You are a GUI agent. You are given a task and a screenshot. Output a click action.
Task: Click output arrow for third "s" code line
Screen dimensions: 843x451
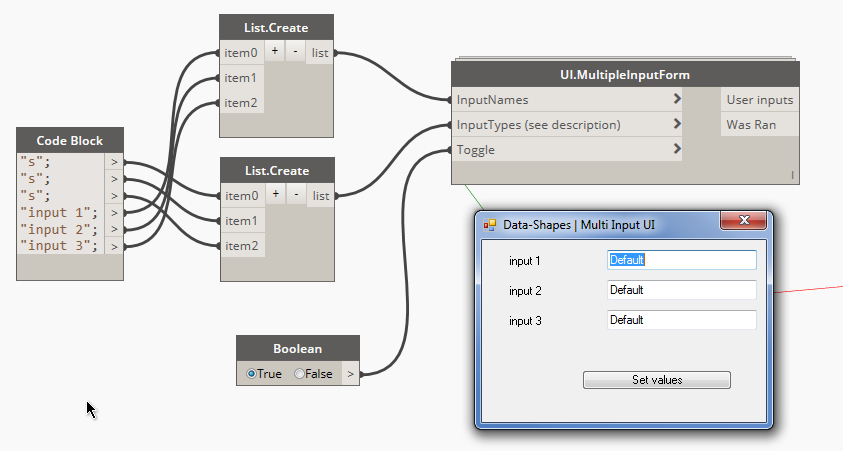click(114, 196)
